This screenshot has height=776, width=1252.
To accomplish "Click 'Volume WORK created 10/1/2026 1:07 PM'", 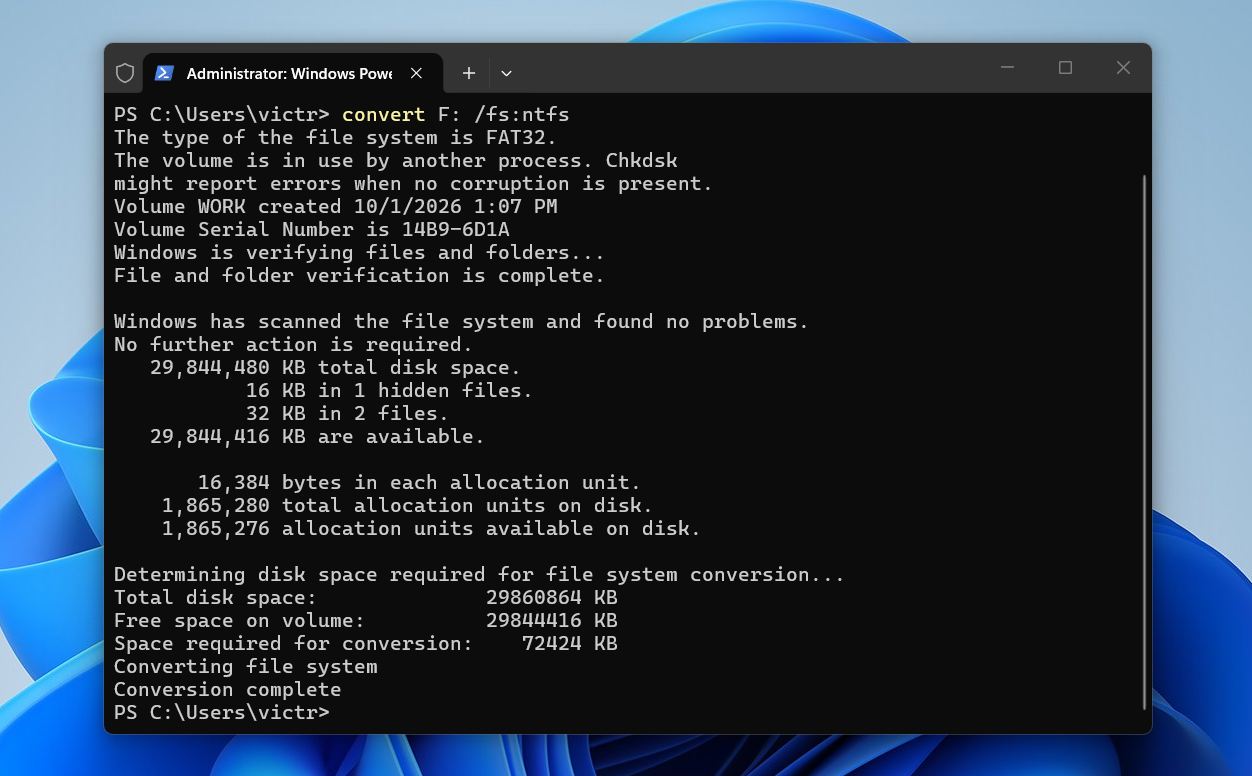I will (335, 207).
